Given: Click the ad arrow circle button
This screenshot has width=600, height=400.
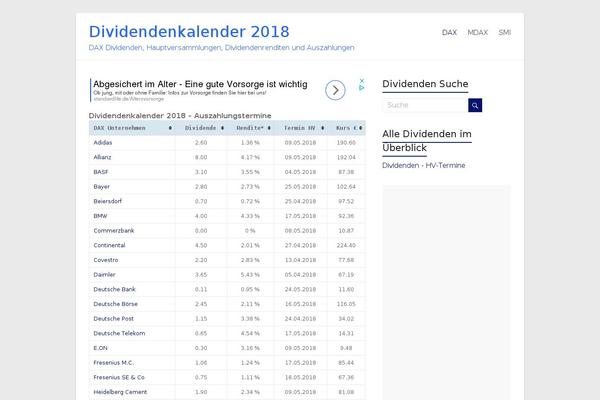Looking at the screenshot, I should [x=335, y=90].
